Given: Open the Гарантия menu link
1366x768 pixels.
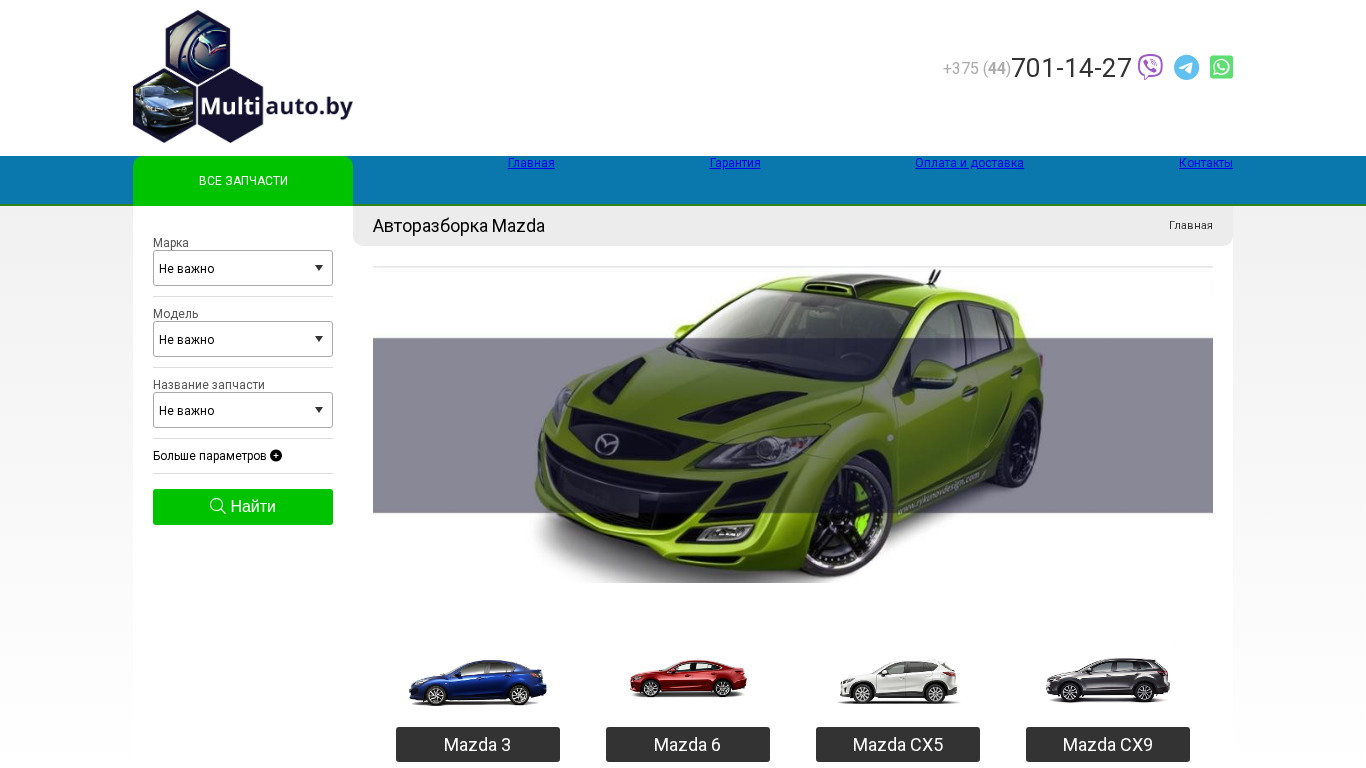Looking at the screenshot, I should pos(735,163).
